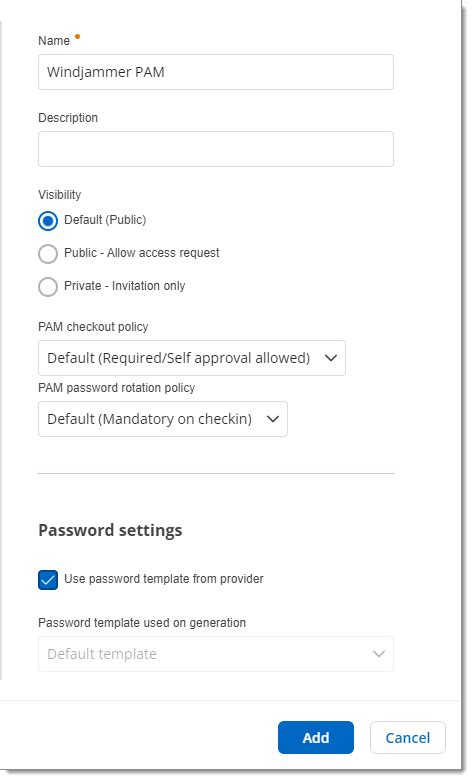The height and width of the screenshot is (780, 472).
Task: Open the Default template dropdown
Action: [x=216, y=654]
